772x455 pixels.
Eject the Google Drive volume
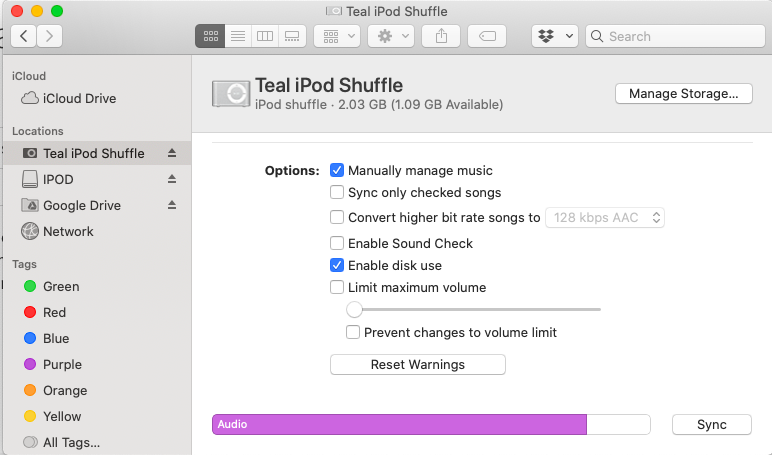tap(171, 205)
